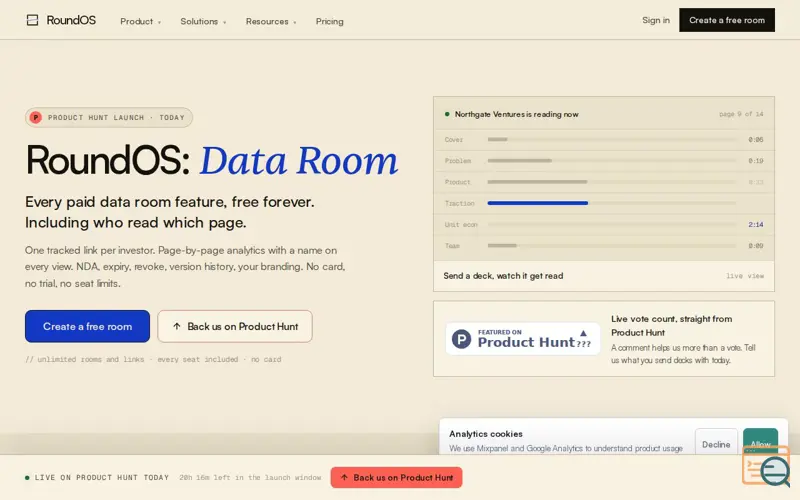Open the RoundOS home link text
Viewport: 800px width, 500px height.
point(71,20)
